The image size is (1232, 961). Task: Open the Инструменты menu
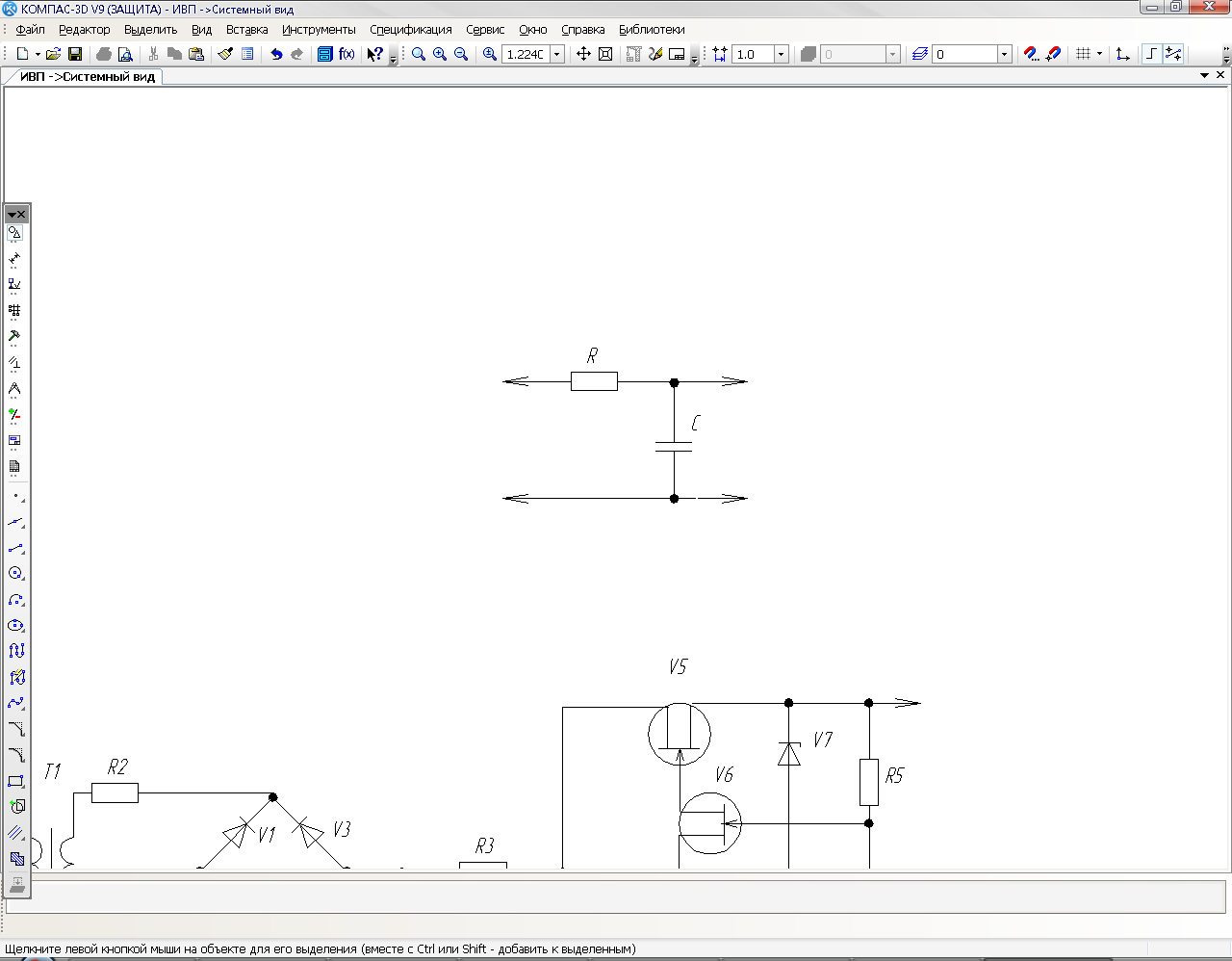[x=319, y=30]
